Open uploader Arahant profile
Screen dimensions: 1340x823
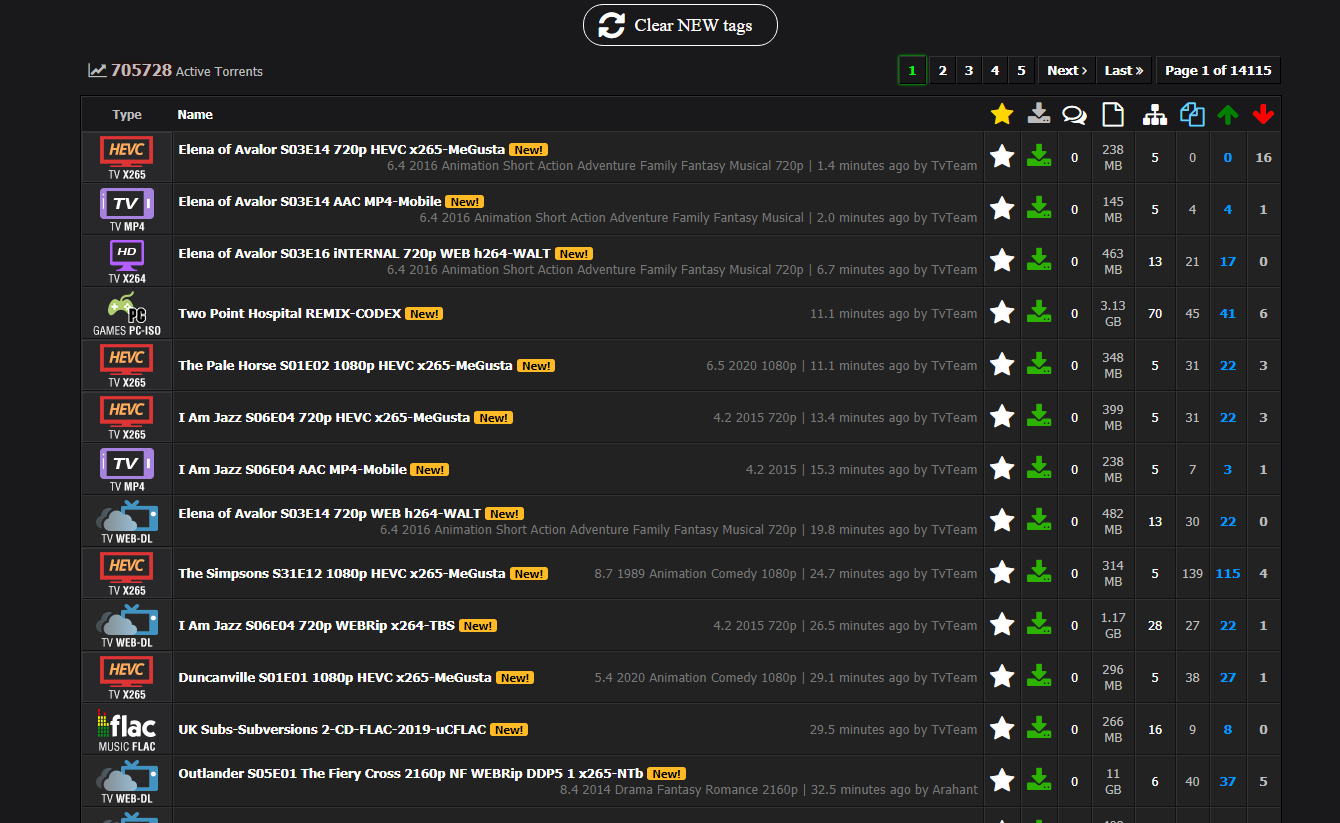coord(954,790)
